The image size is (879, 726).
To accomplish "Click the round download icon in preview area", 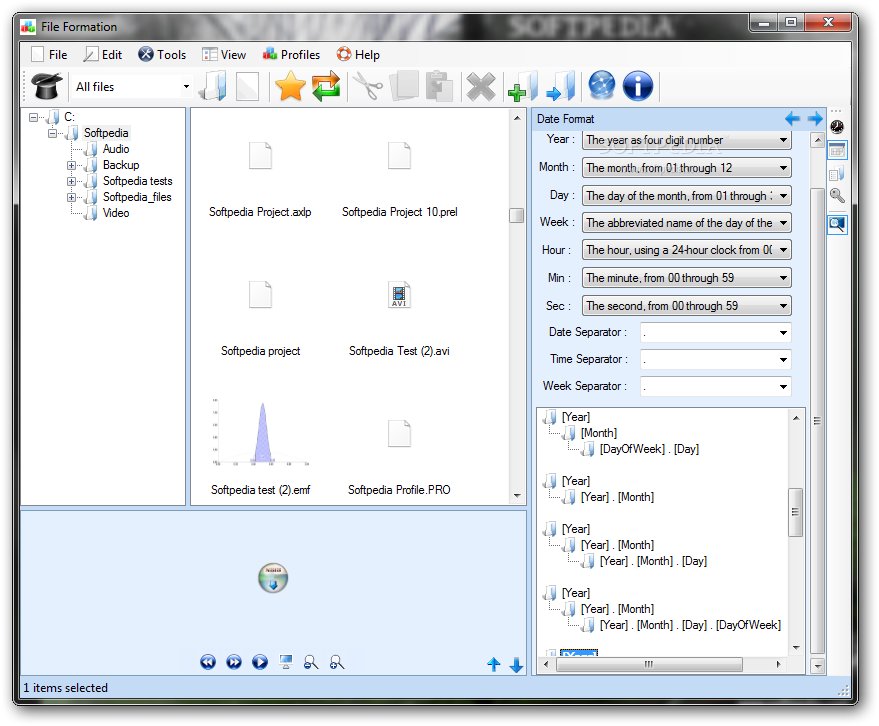I will tap(273, 578).
